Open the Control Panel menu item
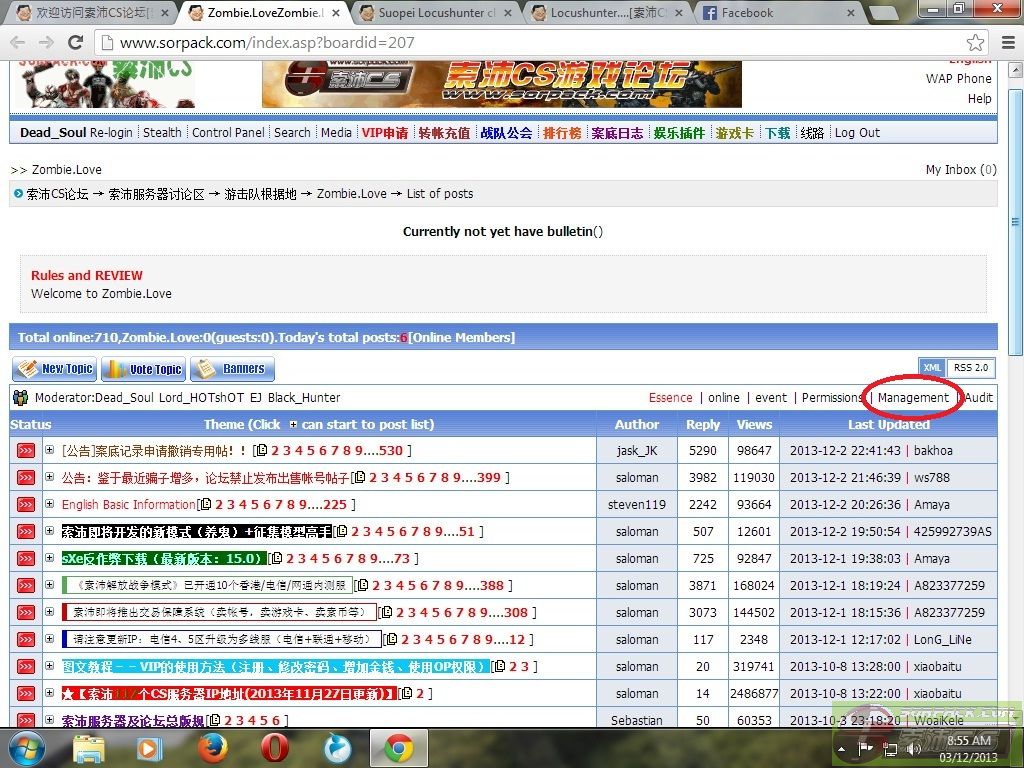 (228, 132)
